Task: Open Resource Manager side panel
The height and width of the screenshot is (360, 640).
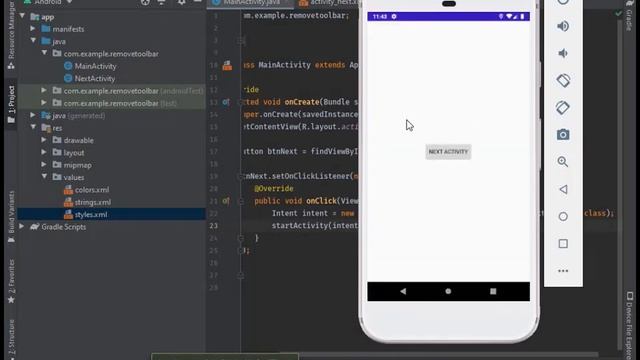Action: point(11,35)
